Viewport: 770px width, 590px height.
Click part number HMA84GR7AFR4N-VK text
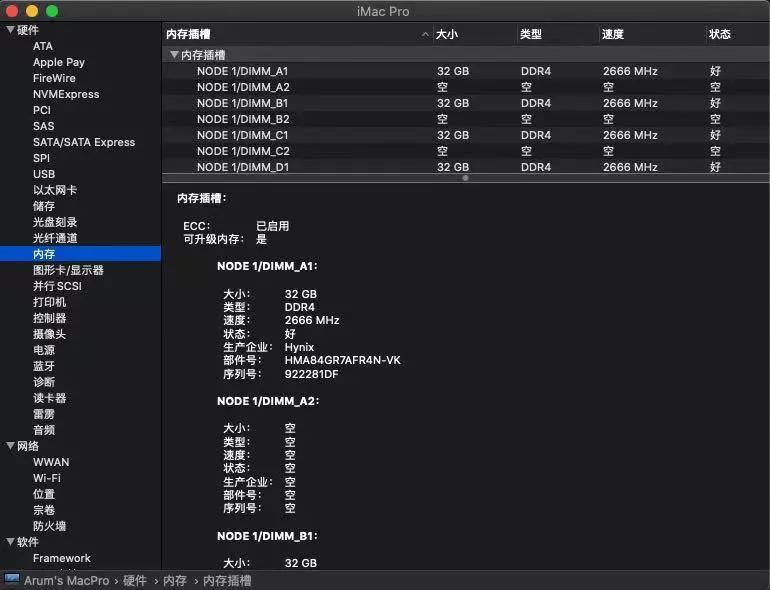[x=343, y=360]
